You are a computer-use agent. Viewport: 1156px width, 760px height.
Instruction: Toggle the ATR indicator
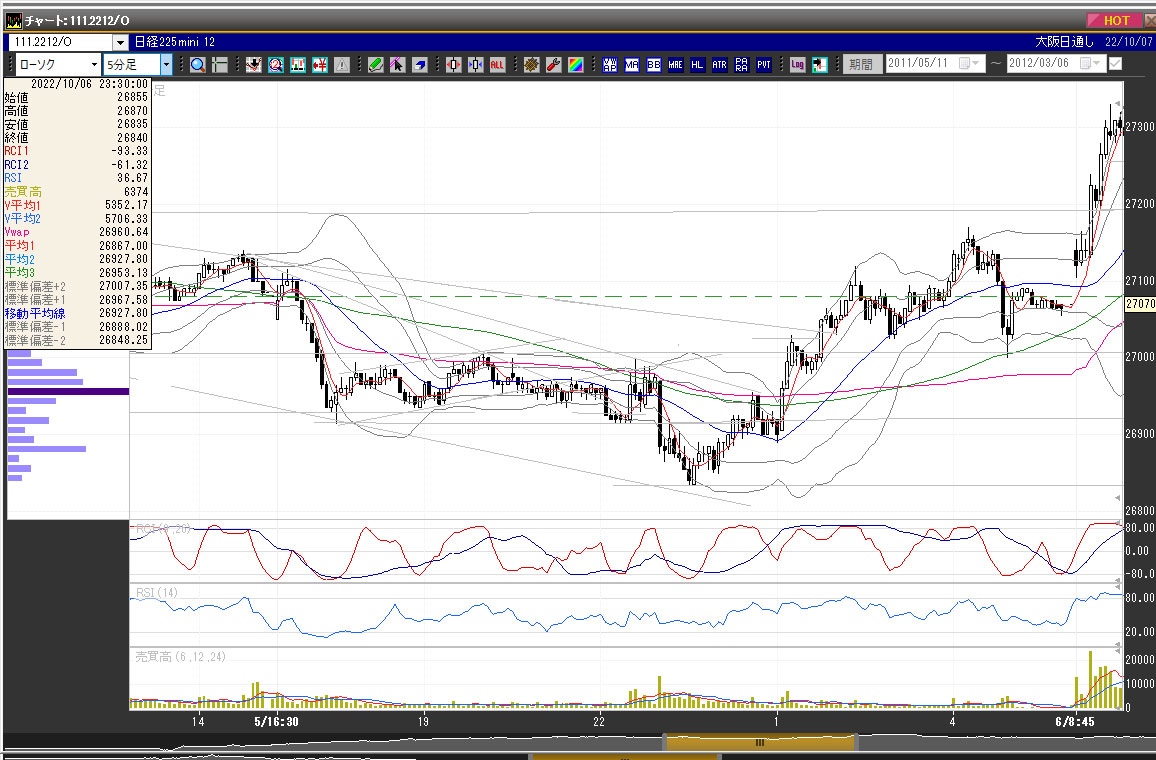pos(720,65)
